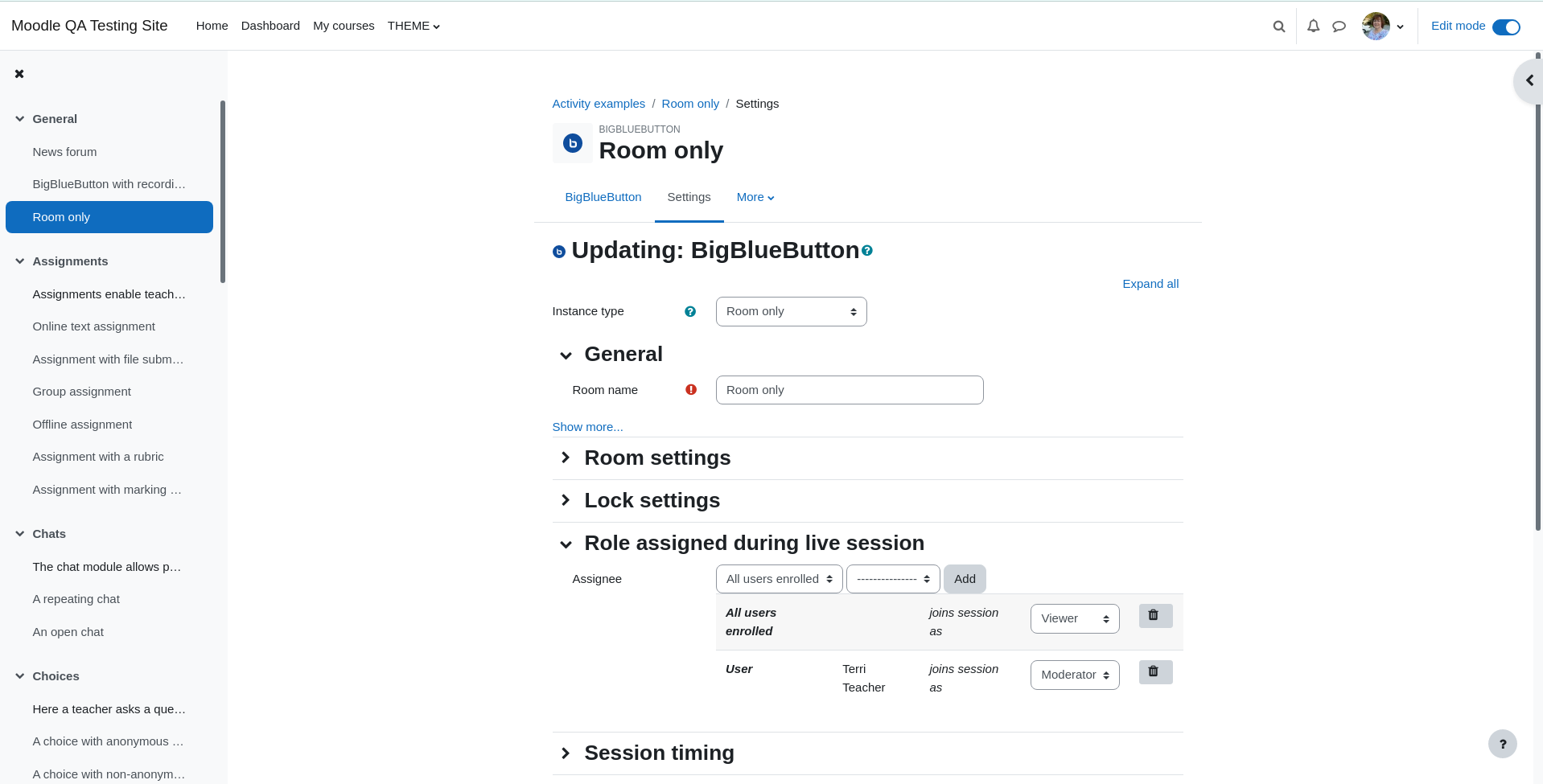Open the messaging speech bubble icon
This screenshot has width=1543, height=784.
point(1339,27)
